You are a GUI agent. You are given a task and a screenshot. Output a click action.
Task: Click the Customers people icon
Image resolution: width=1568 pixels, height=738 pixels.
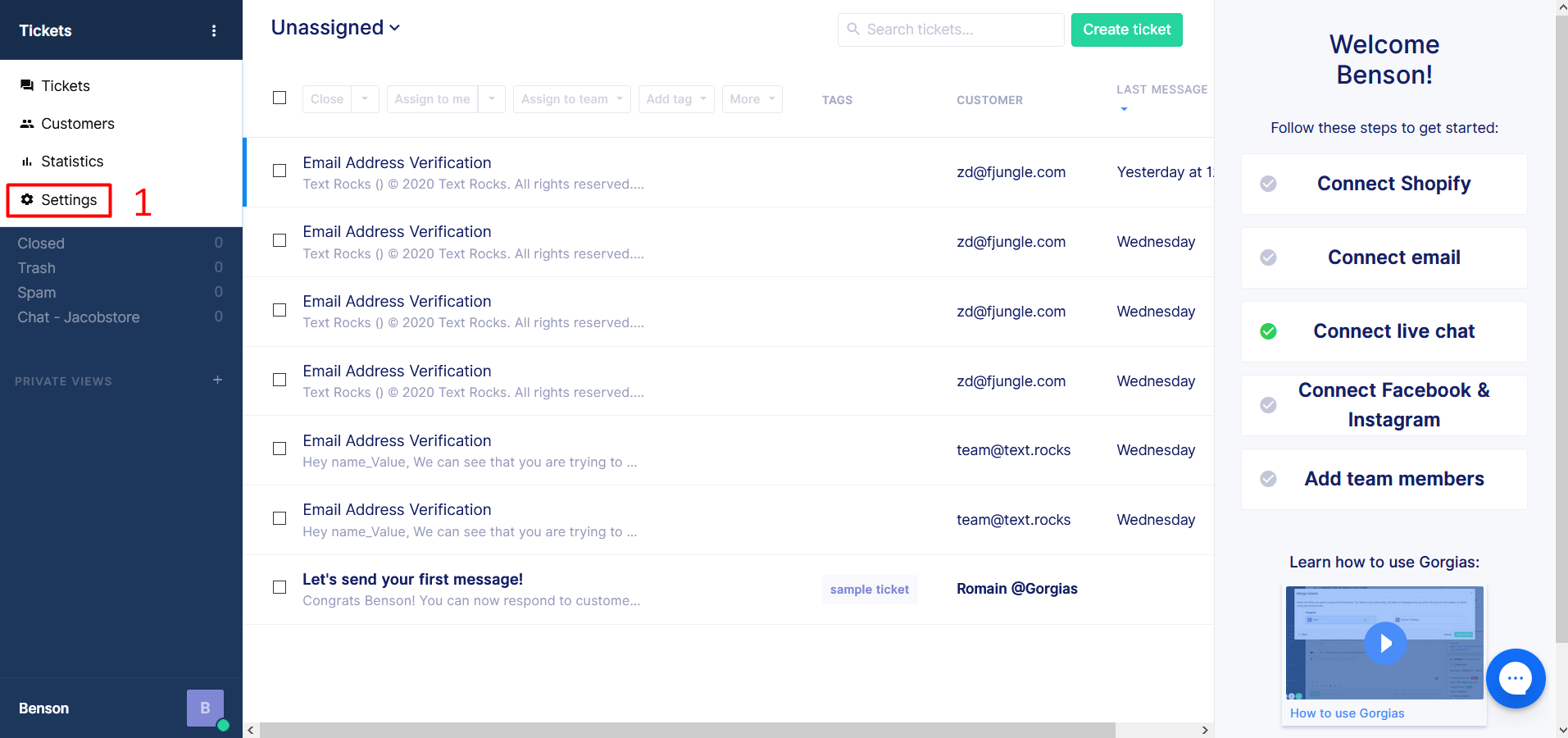click(27, 124)
